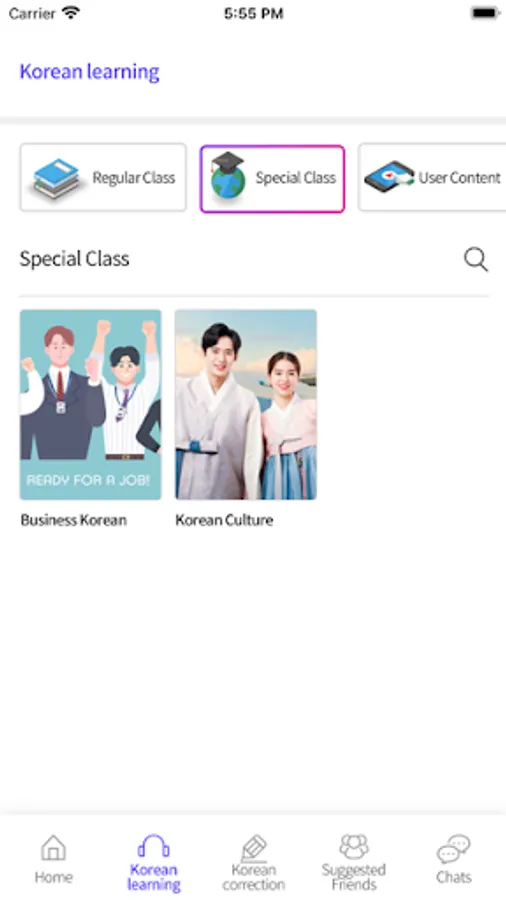506x900 pixels.
Task: Select the Korean learning headphones icon
Action: click(x=153, y=847)
